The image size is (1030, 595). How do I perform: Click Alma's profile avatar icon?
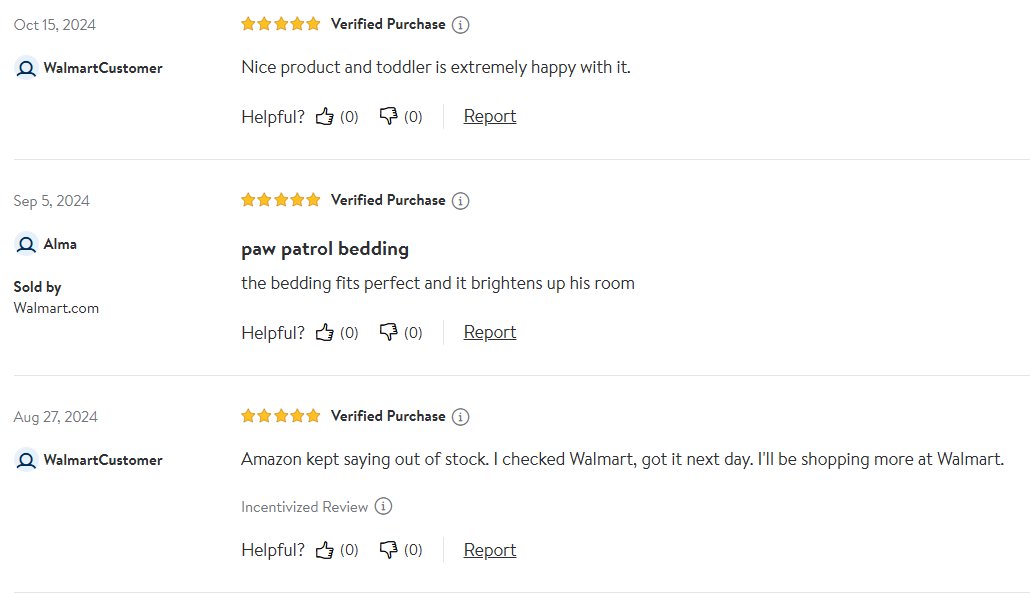point(27,244)
